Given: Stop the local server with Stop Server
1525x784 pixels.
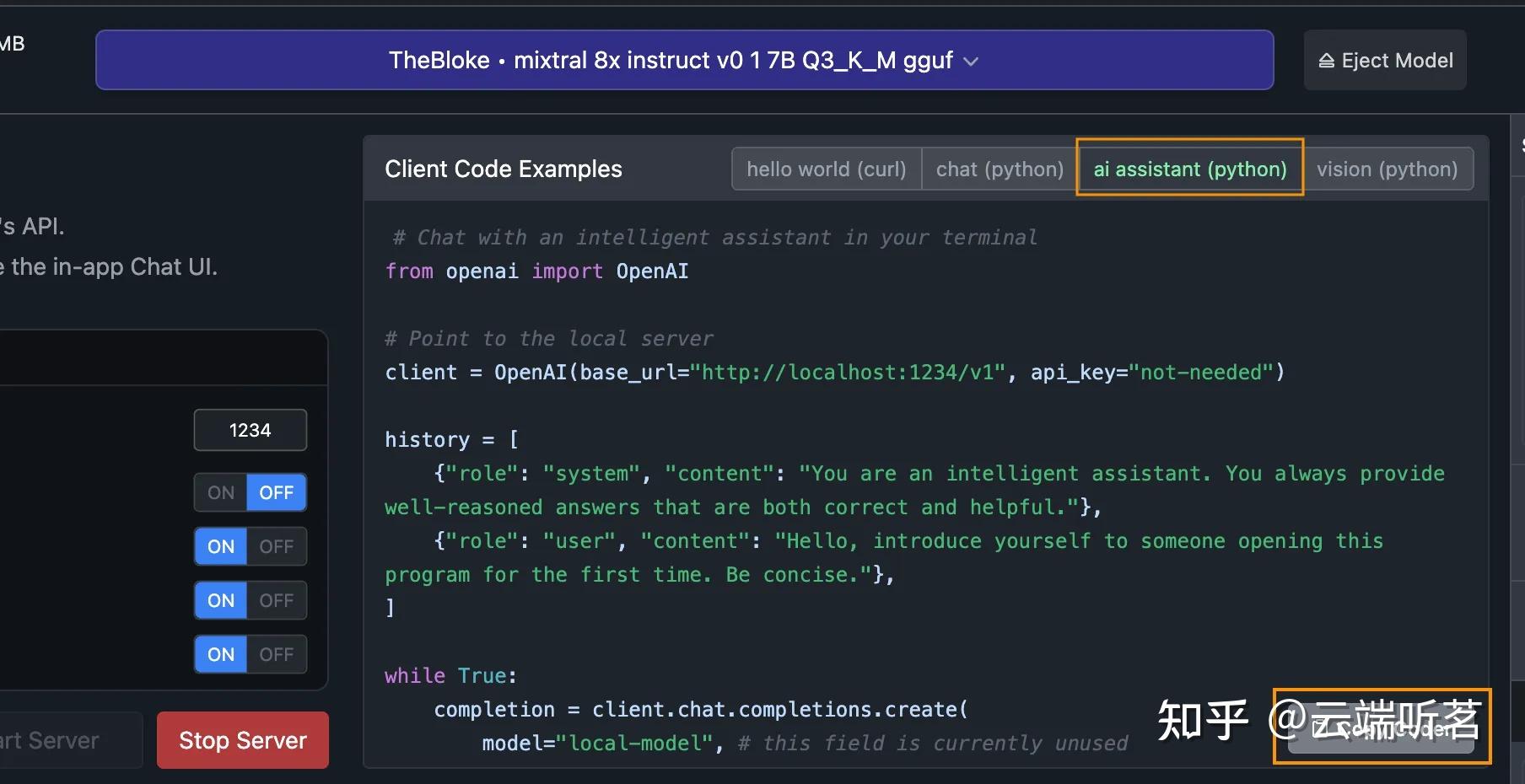Looking at the screenshot, I should coord(243,740).
